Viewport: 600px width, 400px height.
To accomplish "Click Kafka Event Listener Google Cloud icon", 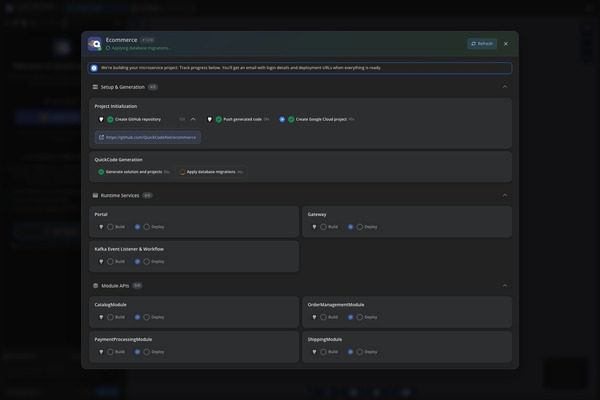I will pyautogui.click(x=137, y=262).
